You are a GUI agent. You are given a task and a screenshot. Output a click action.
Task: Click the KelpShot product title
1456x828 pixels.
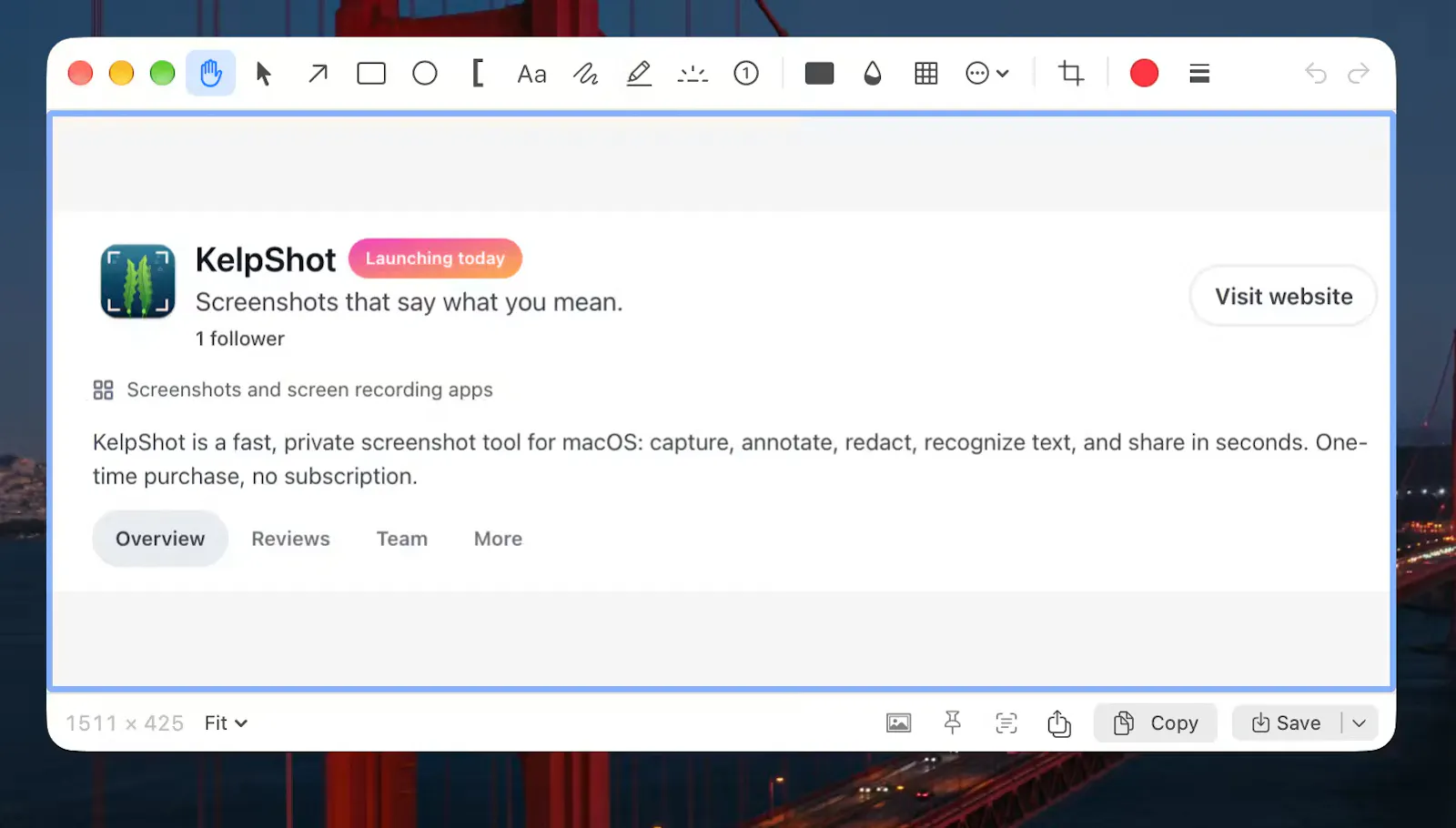pyautogui.click(x=266, y=260)
